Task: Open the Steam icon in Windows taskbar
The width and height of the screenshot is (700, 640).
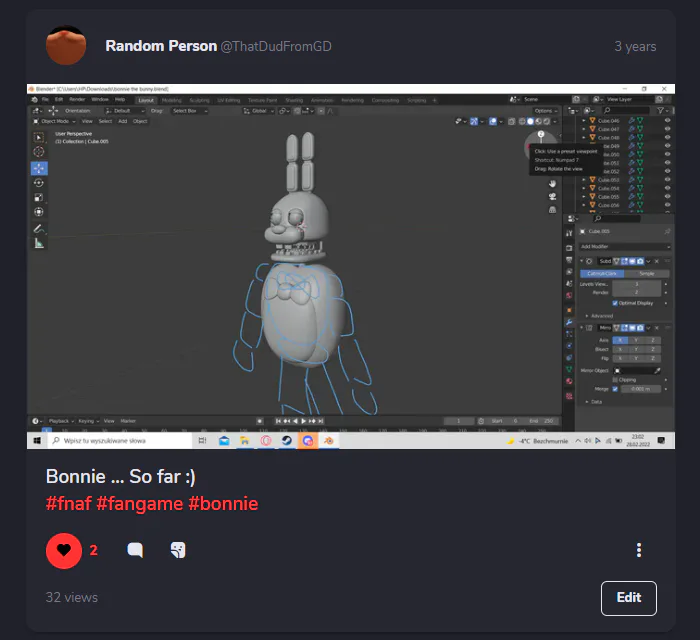Action: point(287,441)
